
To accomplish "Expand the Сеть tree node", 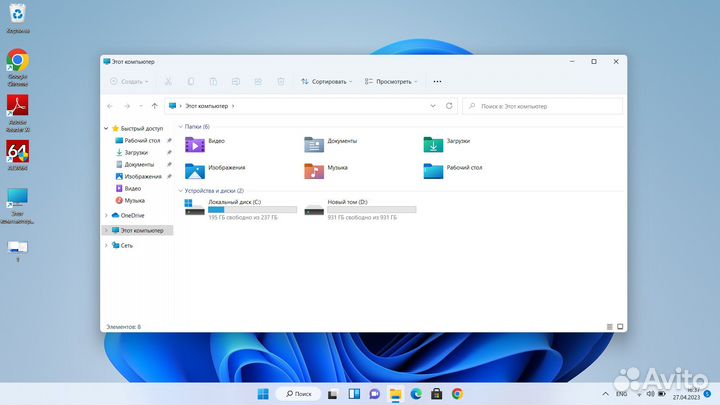I will click(x=106, y=246).
